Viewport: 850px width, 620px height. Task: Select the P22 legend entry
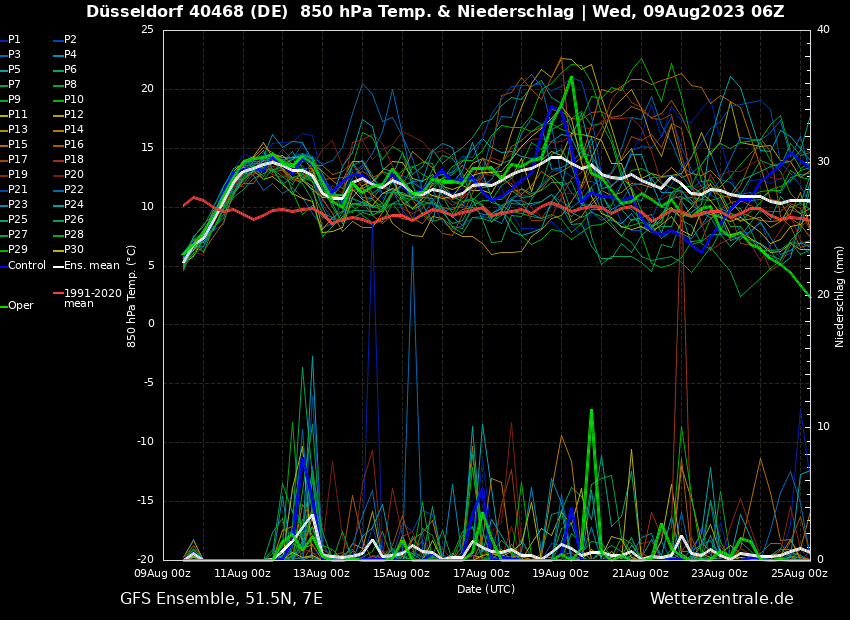(x=74, y=190)
